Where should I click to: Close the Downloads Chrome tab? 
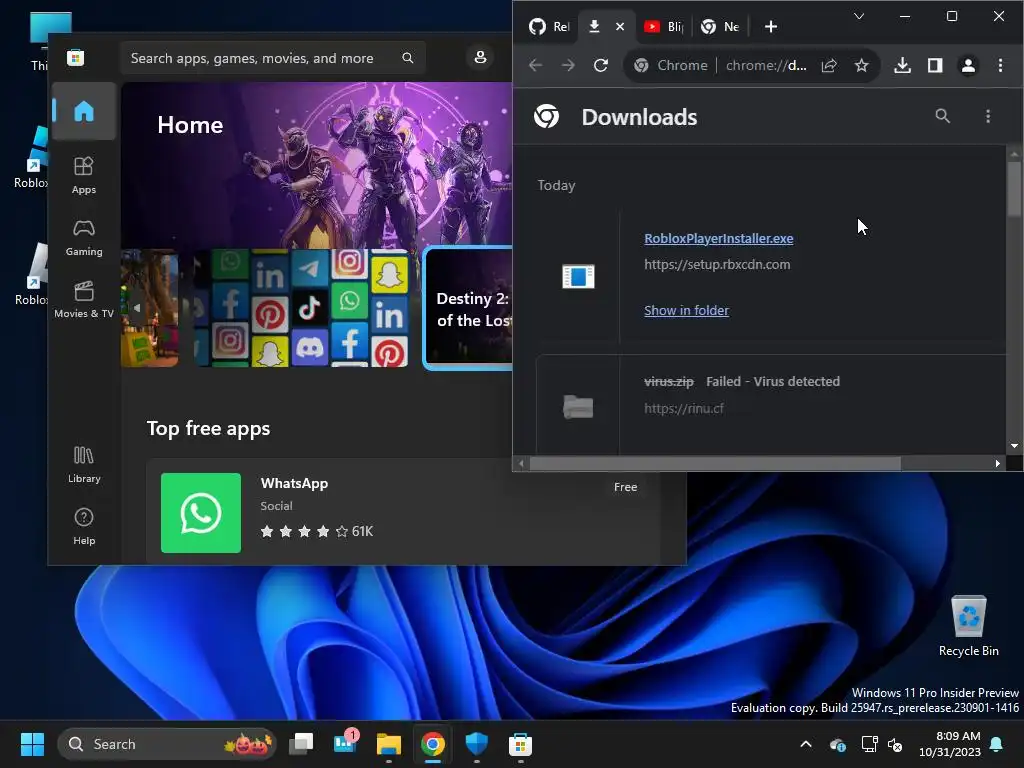620,27
